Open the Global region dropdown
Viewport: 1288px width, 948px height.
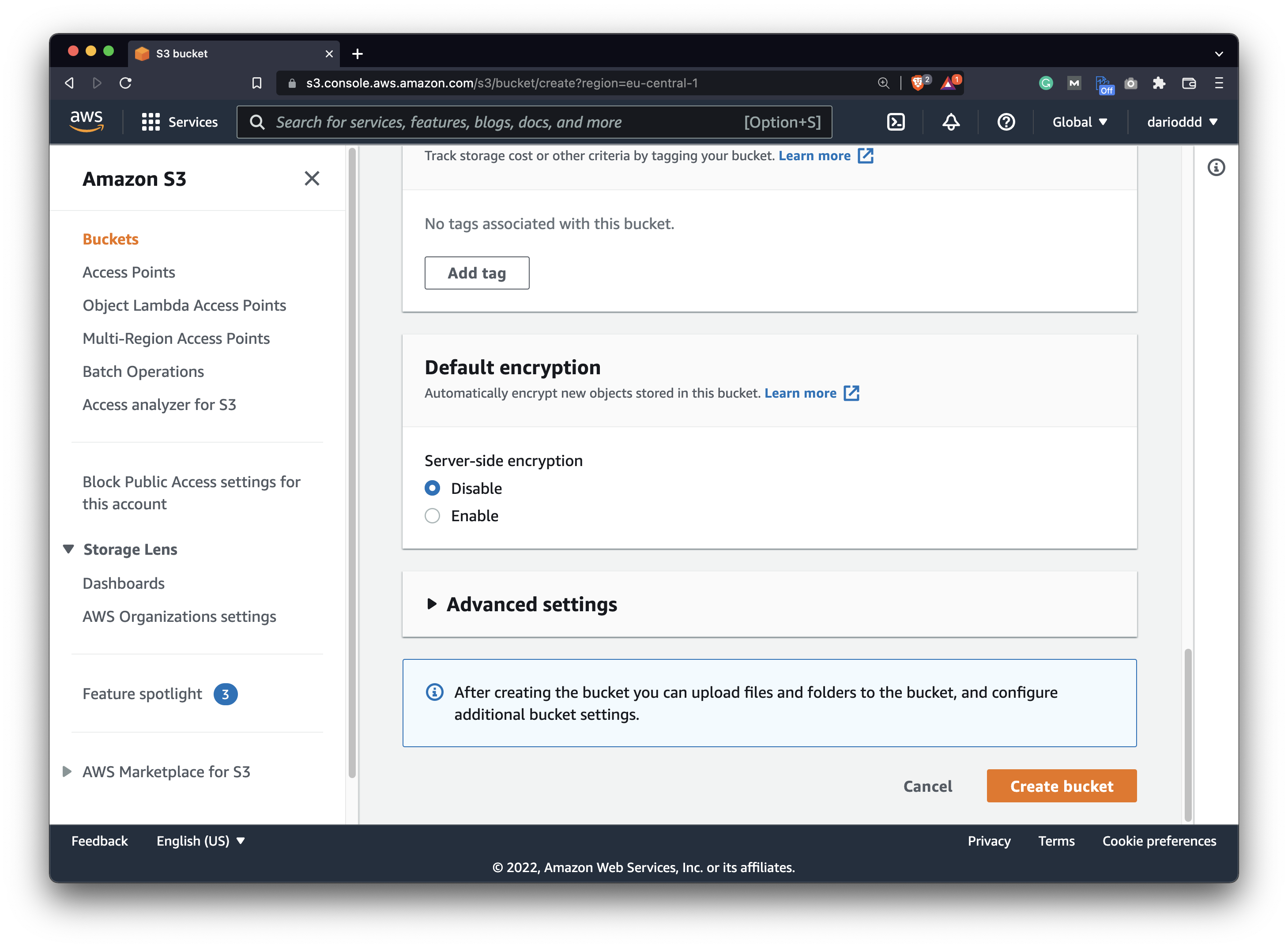point(1079,122)
